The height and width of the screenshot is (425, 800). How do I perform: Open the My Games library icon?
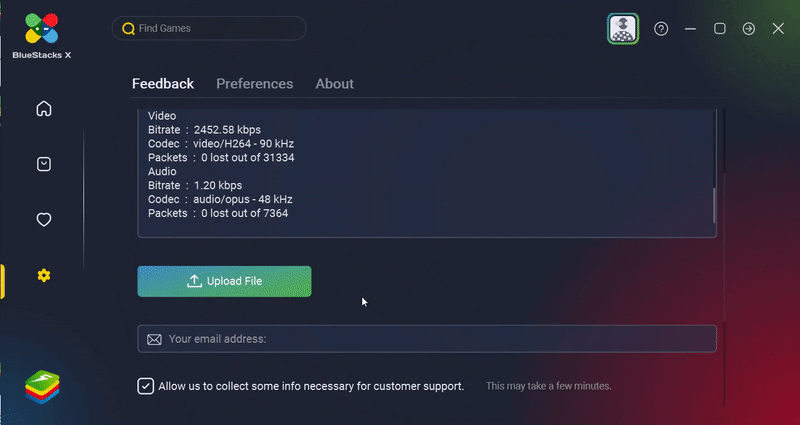click(44, 164)
